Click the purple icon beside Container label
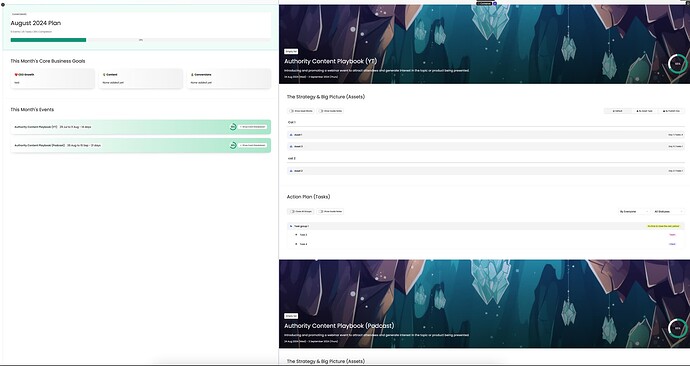Image resolution: width=690 pixels, height=366 pixels. [x=495, y=3]
